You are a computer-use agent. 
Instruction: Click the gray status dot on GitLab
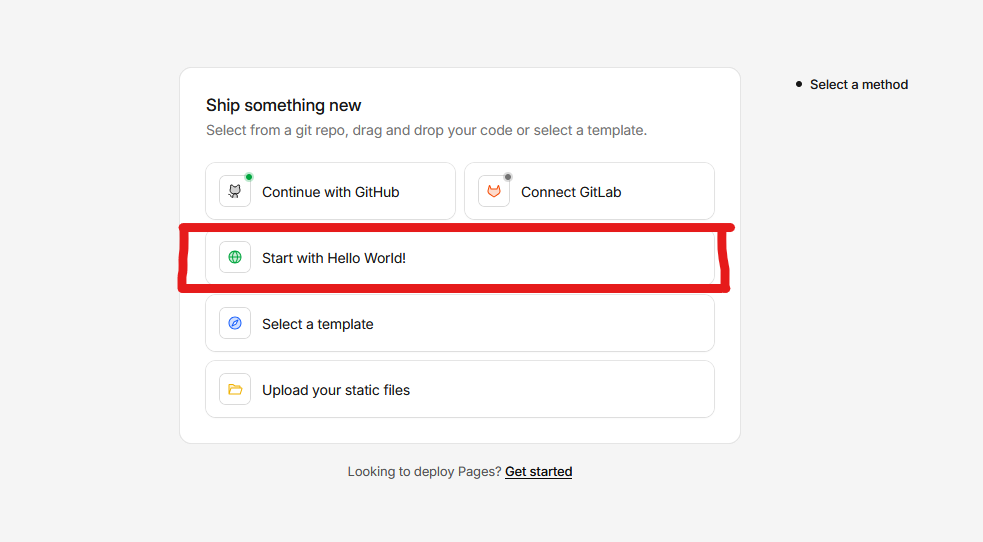click(x=508, y=177)
